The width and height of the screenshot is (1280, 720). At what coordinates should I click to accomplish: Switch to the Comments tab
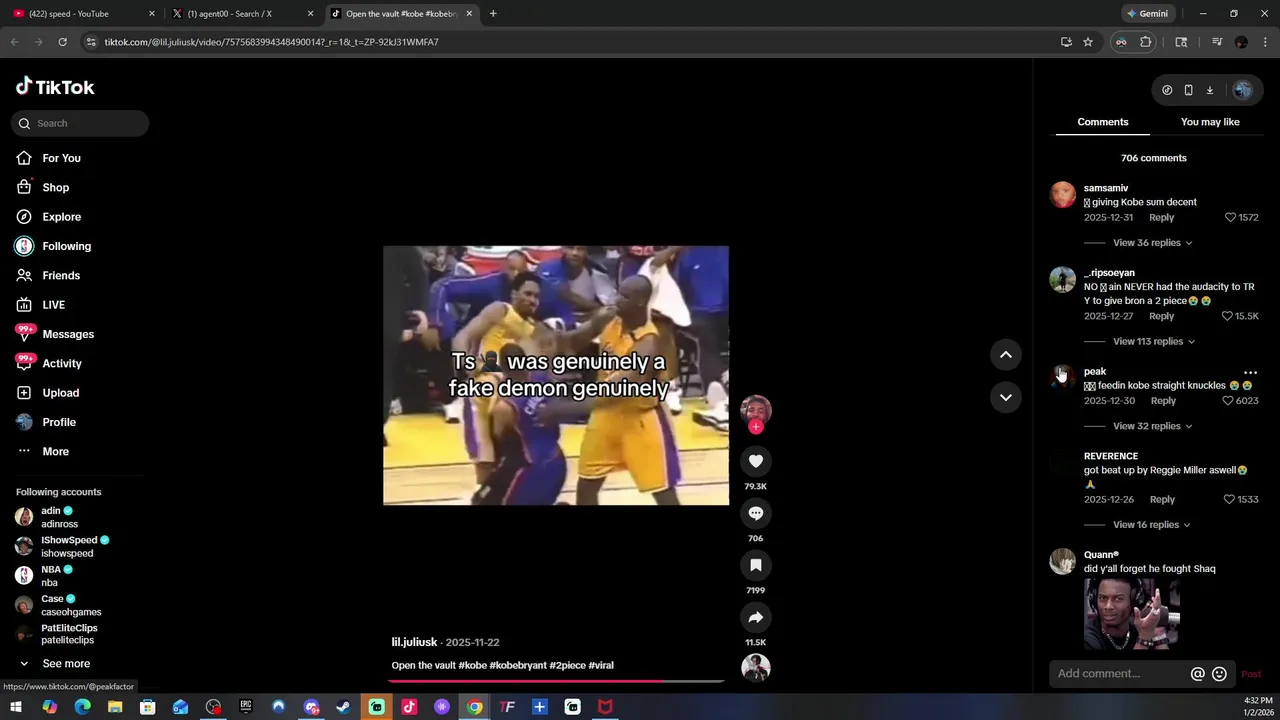click(1102, 122)
